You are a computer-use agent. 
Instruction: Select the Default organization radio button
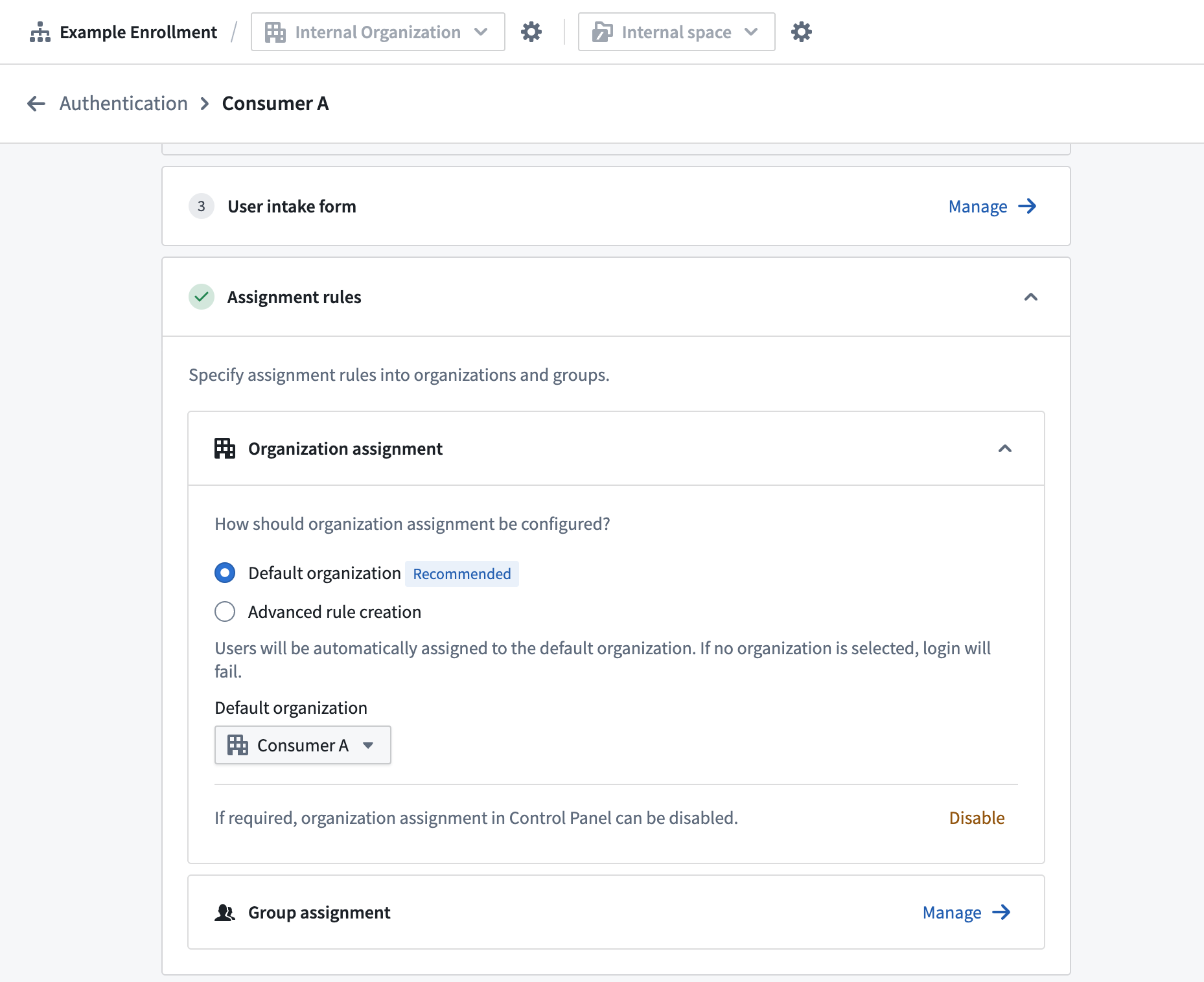[225, 573]
